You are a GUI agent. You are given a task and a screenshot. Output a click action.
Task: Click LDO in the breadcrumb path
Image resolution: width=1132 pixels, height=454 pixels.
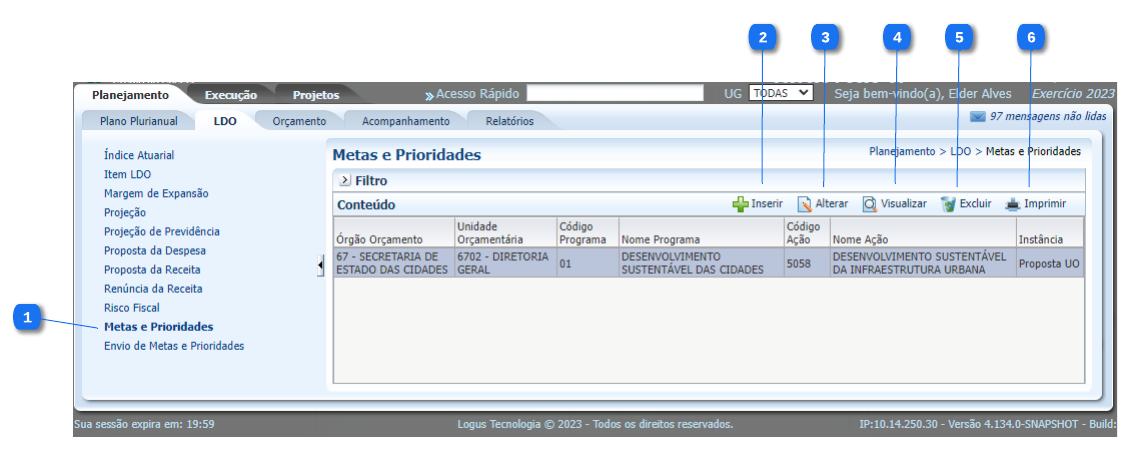point(960,152)
